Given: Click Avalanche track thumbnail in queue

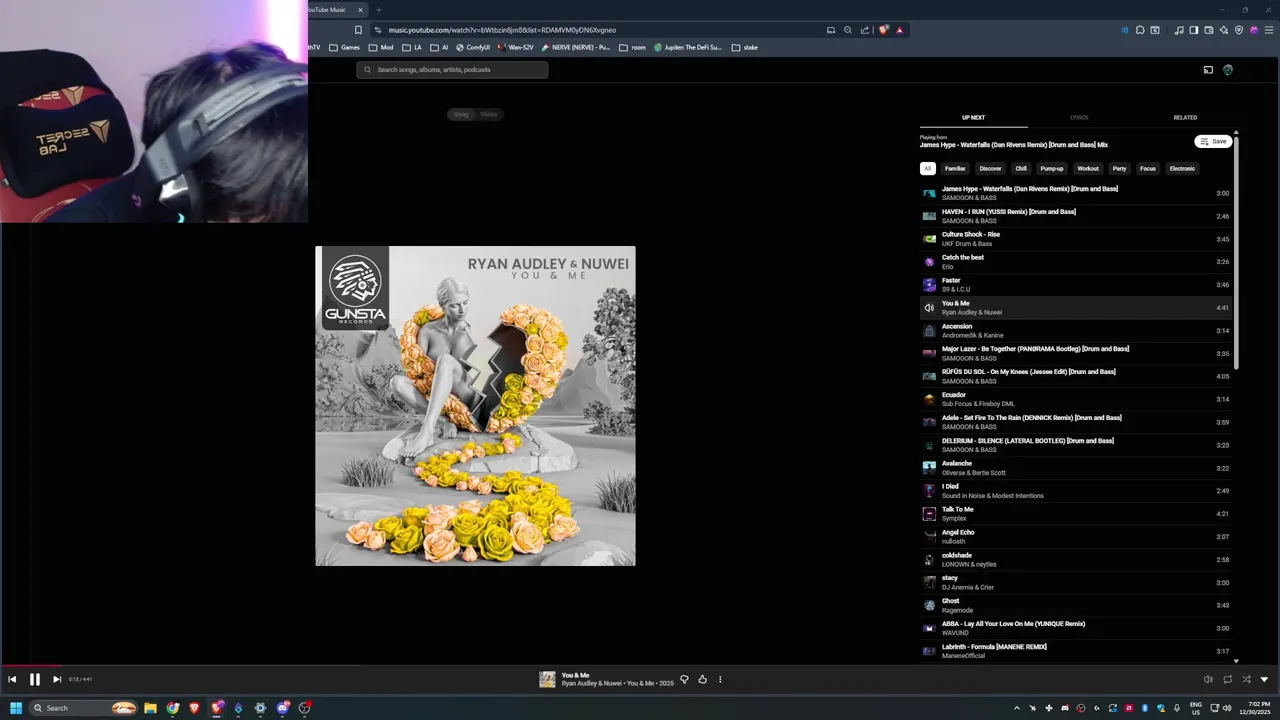Looking at the screenshot, I should click(x=929, y=468).
